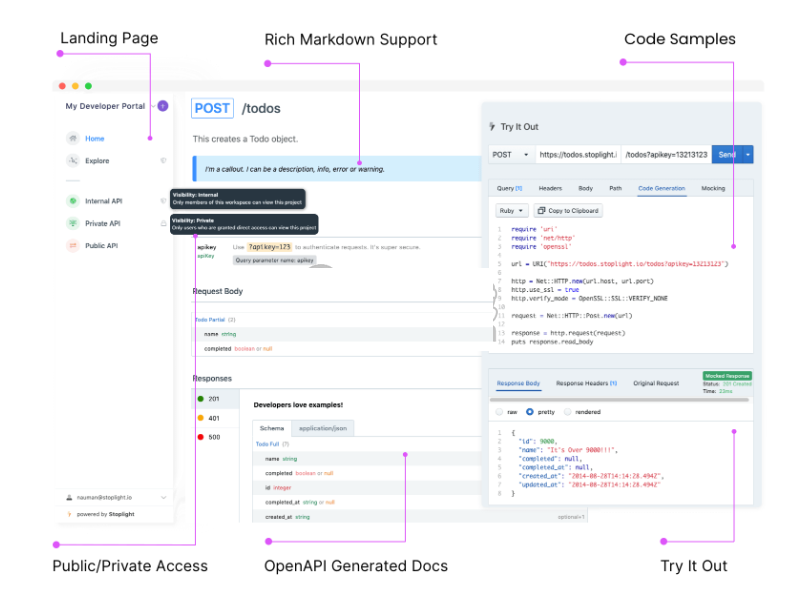Screen dimensions: 786x612
Task: Click the POST method badge by /todos
Action: (212, 108)
